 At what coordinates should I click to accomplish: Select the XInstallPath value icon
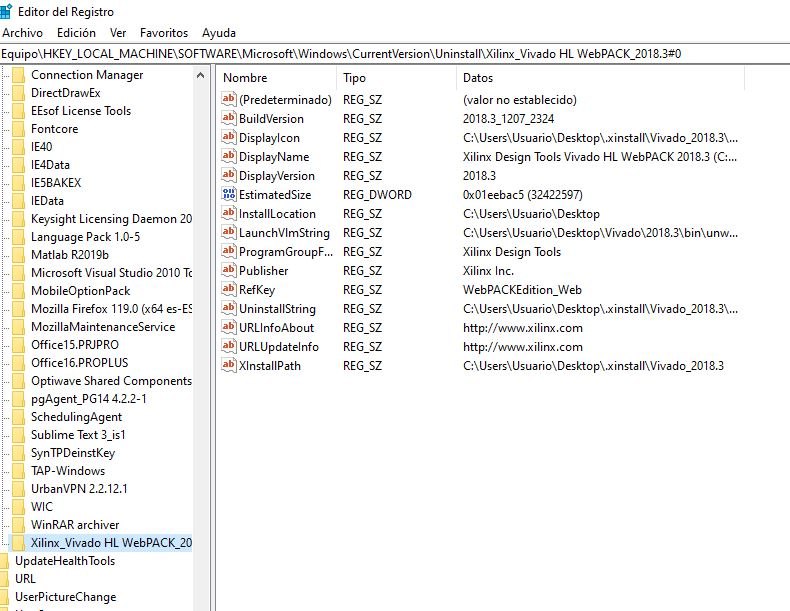click(x=228, y=366)
